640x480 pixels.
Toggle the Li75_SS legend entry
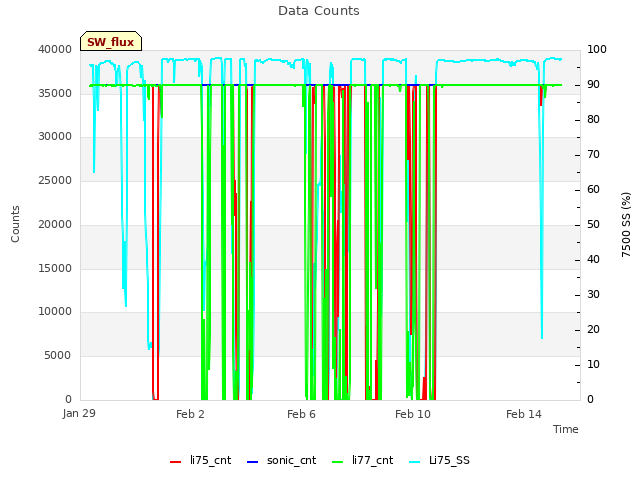pyautogui.click(x=440, y=460)
